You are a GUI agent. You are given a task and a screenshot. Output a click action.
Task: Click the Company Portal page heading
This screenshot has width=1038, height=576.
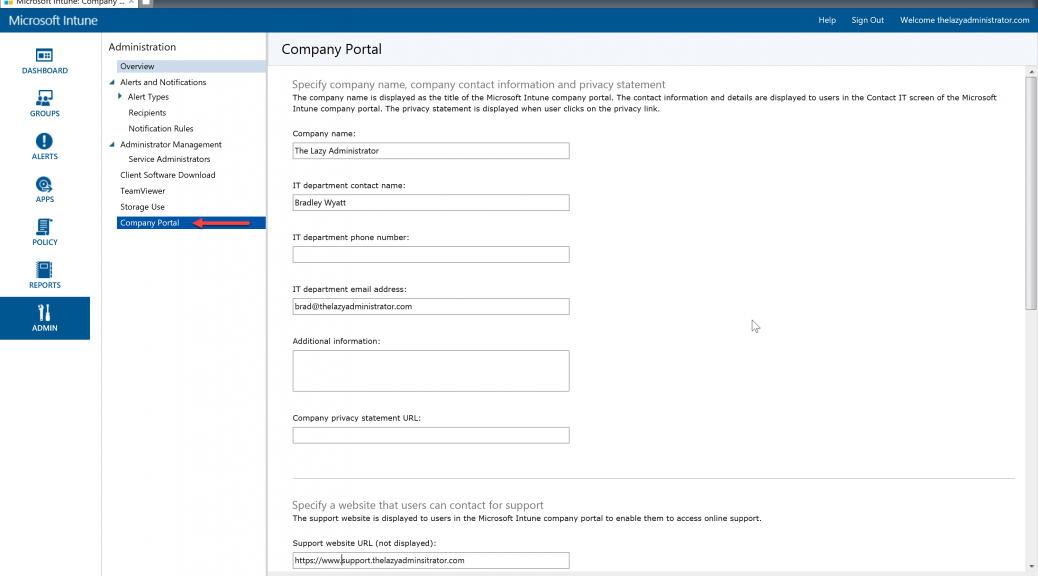click(331, 49)
